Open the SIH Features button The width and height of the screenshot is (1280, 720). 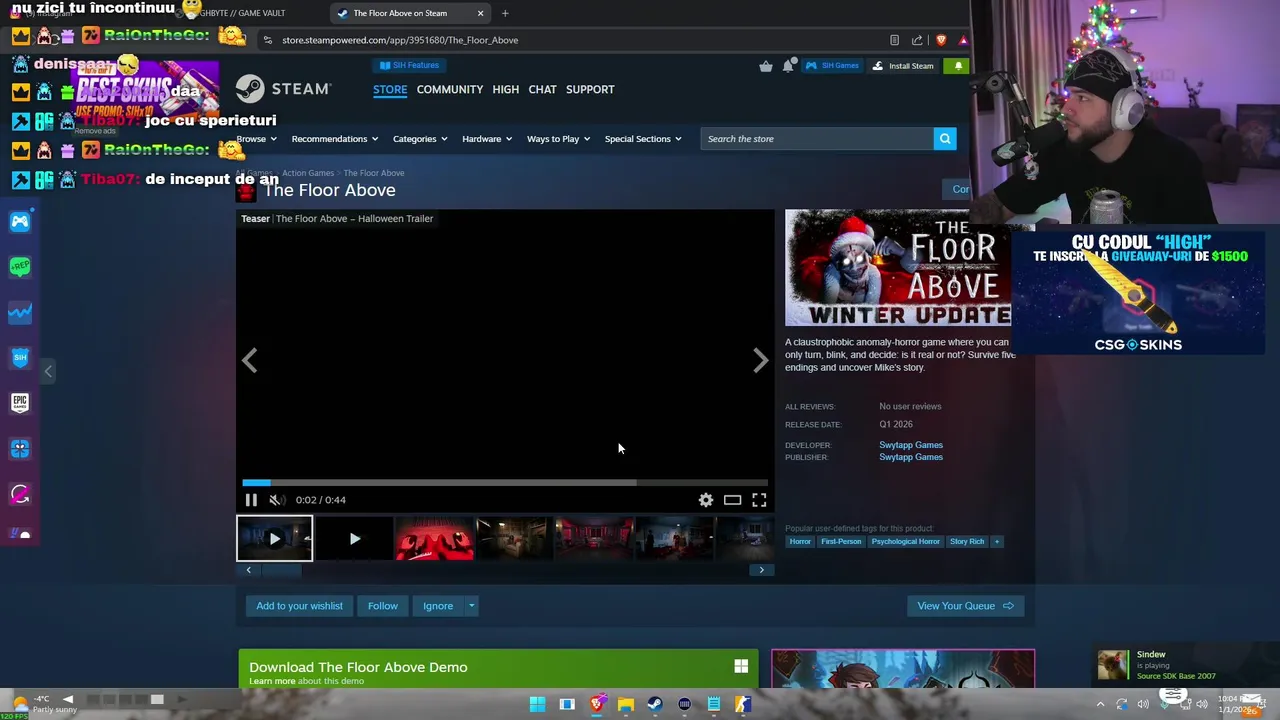click(x=410, y=65)
